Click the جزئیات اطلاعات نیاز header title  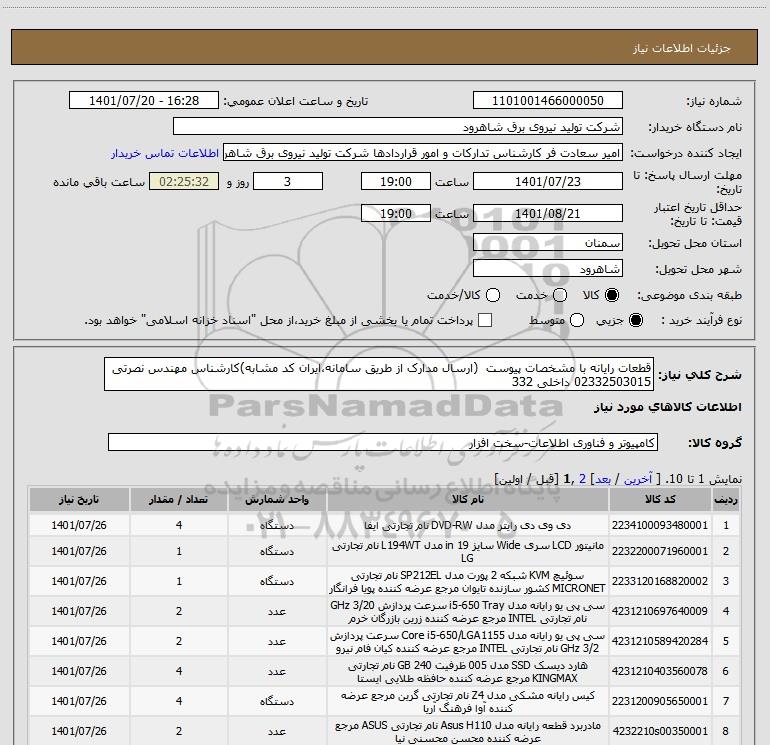coord(681,48)
